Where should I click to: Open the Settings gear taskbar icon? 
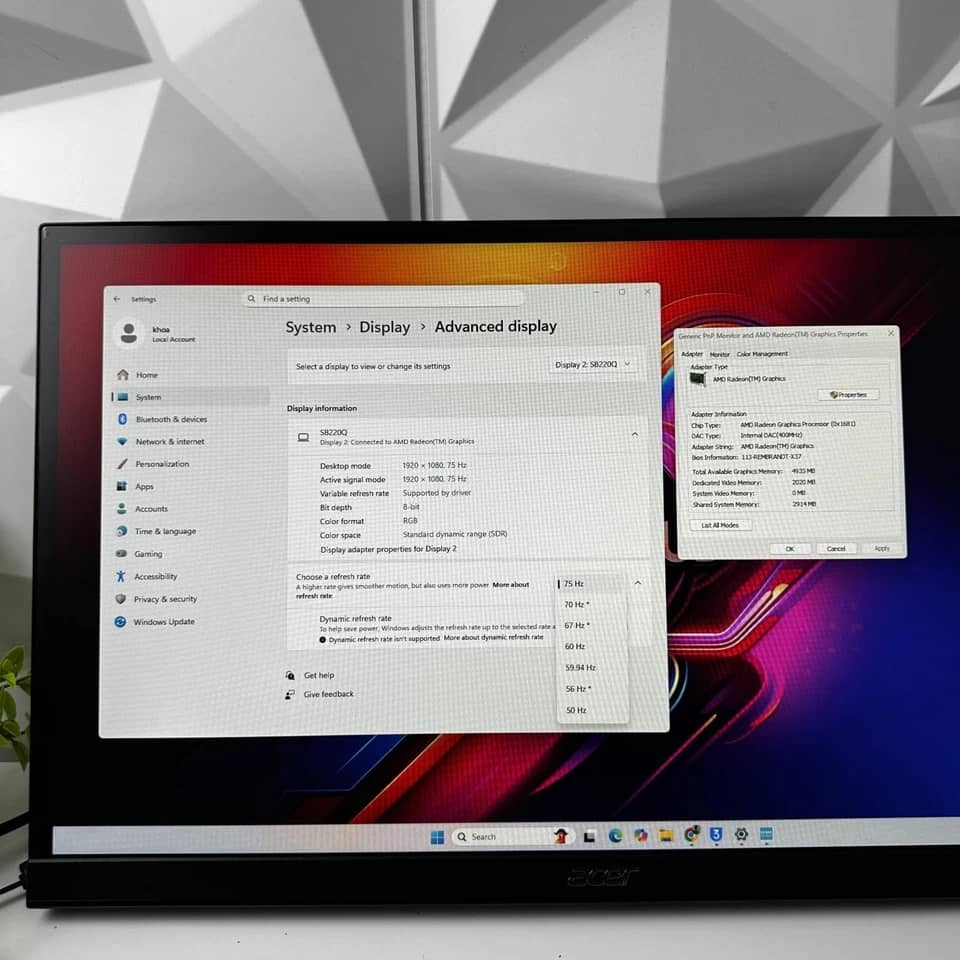click(x=741, y=834)
